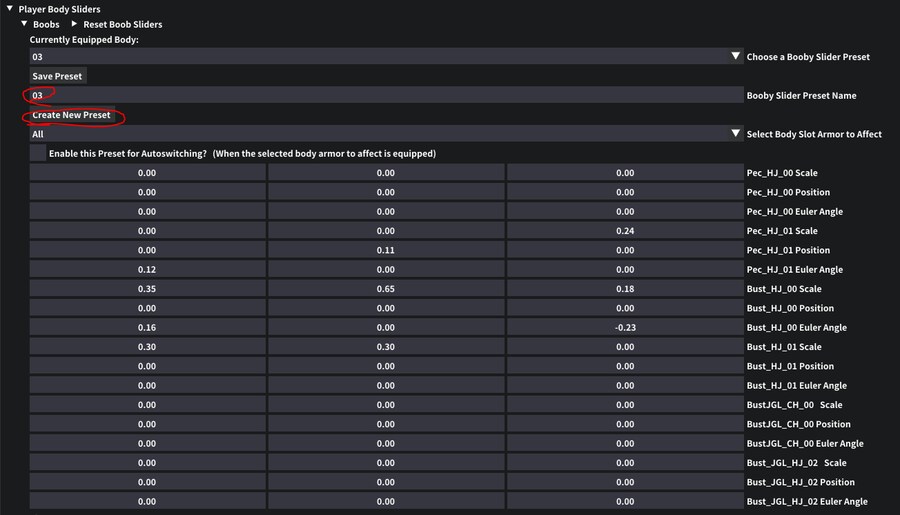Select the 0.18 Bust_HJ_00 Scale value

(x=624, y=289)
